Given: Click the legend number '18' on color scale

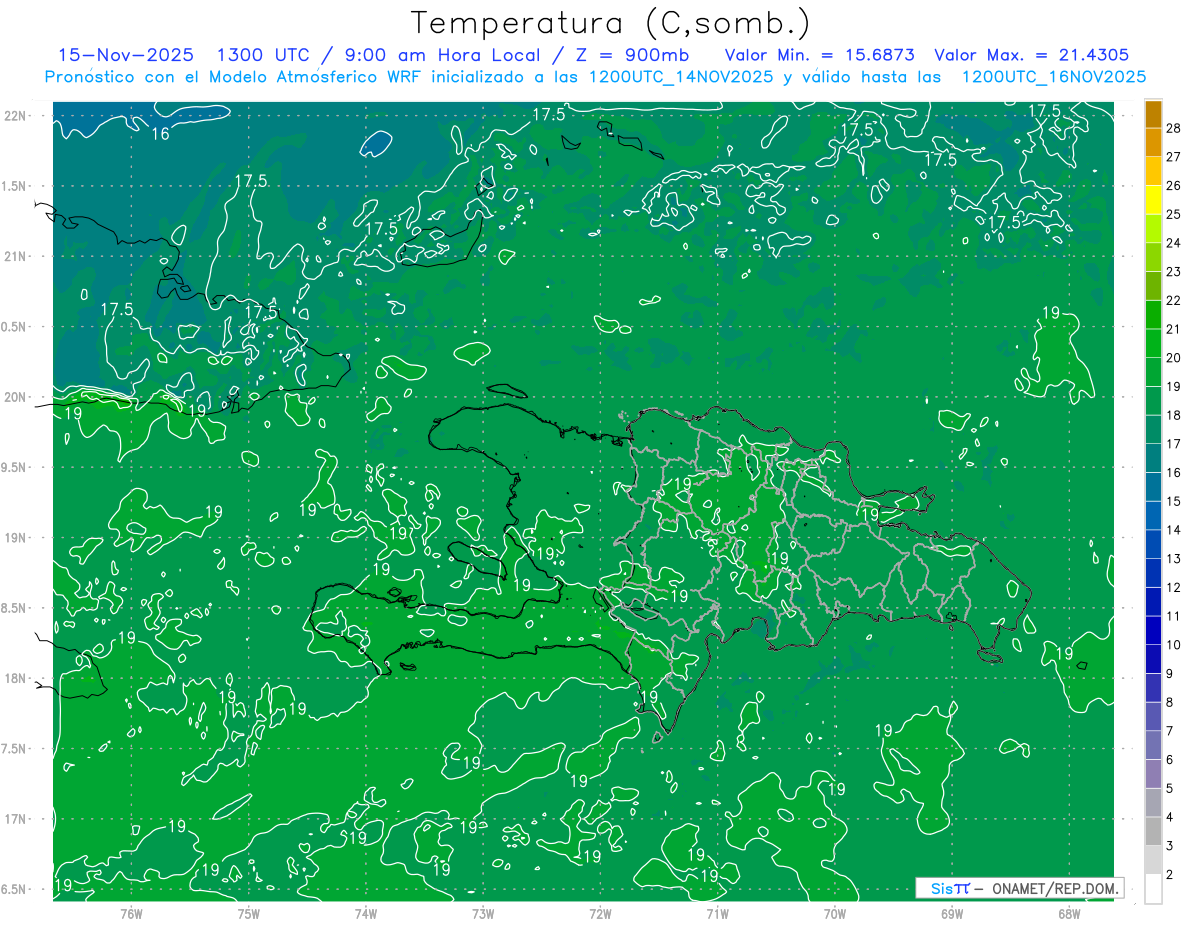Looking at the screenshot, I should (1173, 415).
